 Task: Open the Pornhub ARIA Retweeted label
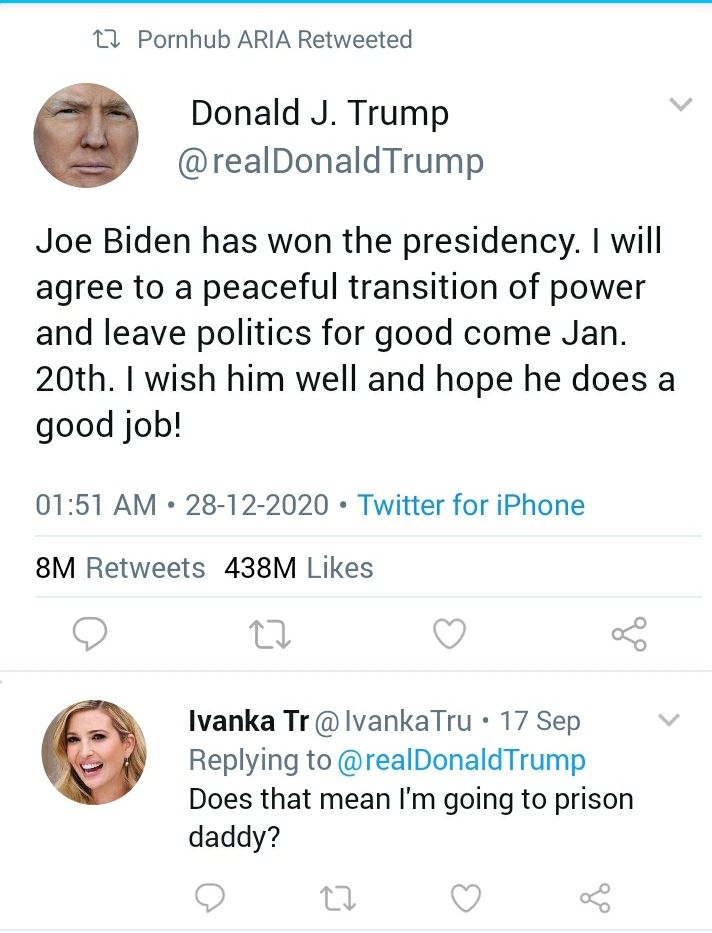tap(274, 40)
